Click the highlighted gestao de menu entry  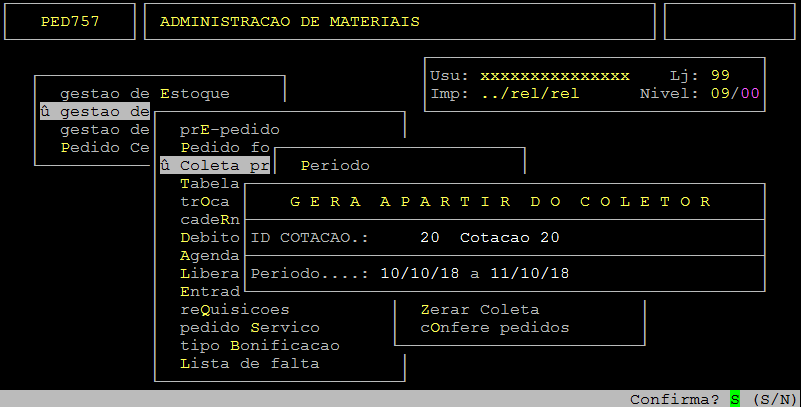pyautogui.click(x=95, y=112)
